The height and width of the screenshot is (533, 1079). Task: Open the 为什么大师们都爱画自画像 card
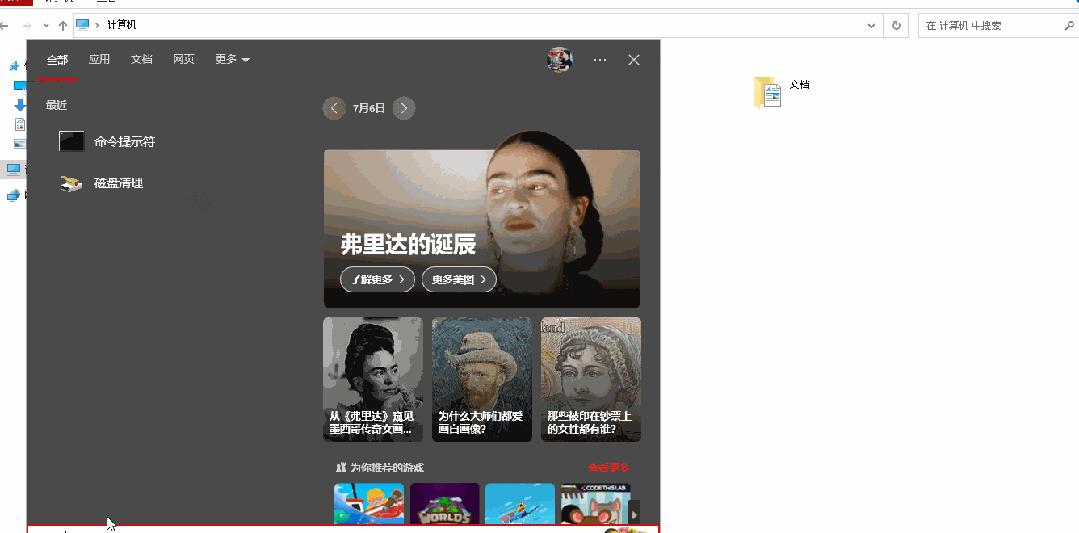coord(482,379)
